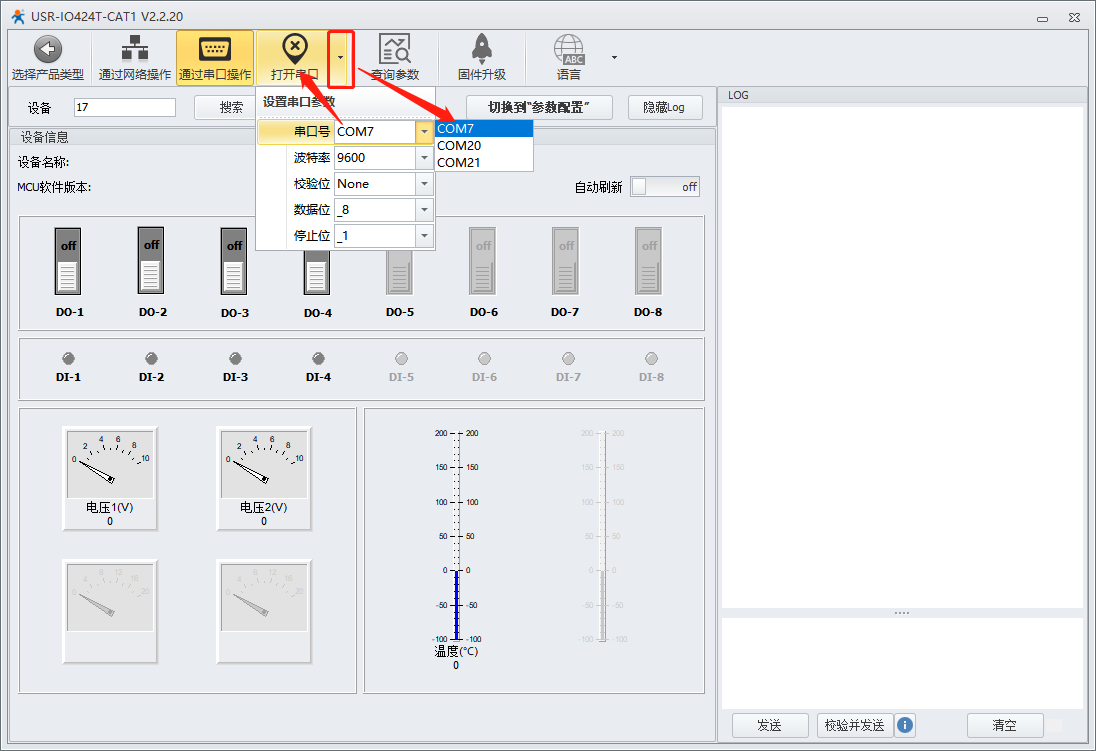Click the 电压1(V) voltage gauge
1096x751 pixels.
pyautogui.click(x=110, y=478)
